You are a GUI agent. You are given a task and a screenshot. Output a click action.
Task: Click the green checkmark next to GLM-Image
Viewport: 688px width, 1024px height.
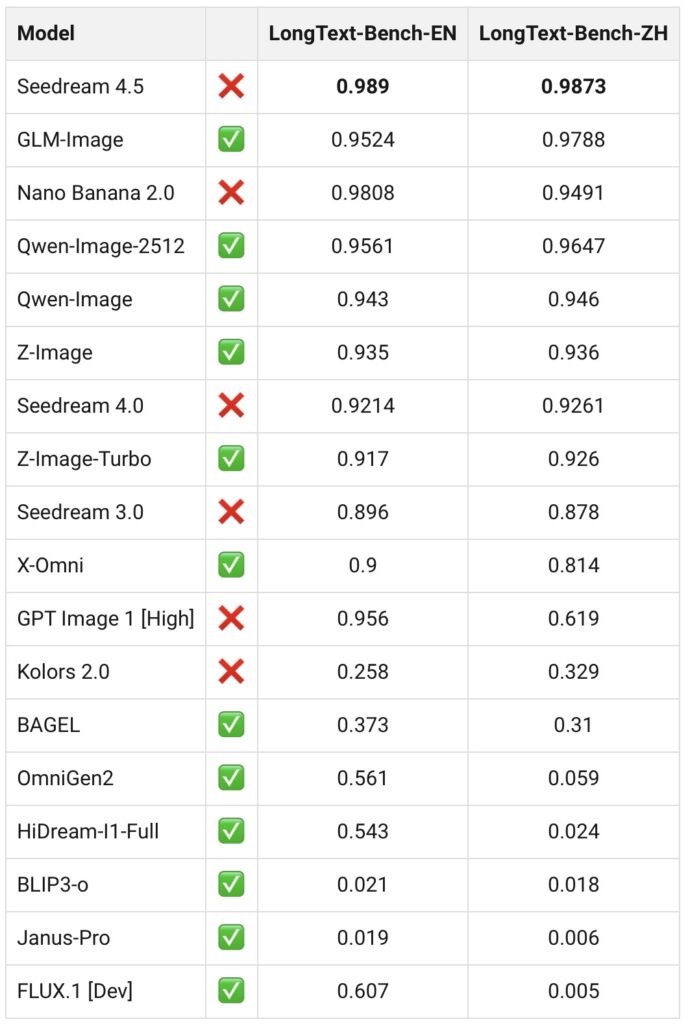pyautogui.click(x=231, y=140)
